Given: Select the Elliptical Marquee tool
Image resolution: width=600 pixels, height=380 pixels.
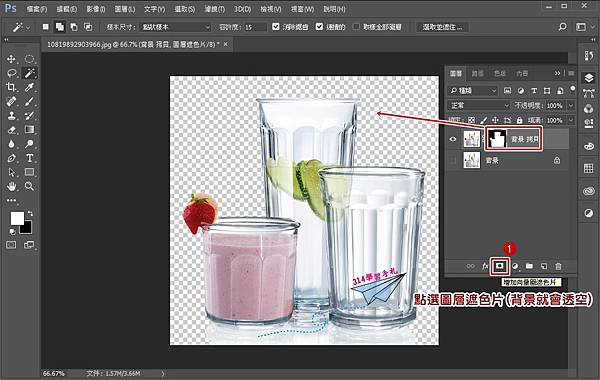Looking at the screenshot, I should (29, 59).
